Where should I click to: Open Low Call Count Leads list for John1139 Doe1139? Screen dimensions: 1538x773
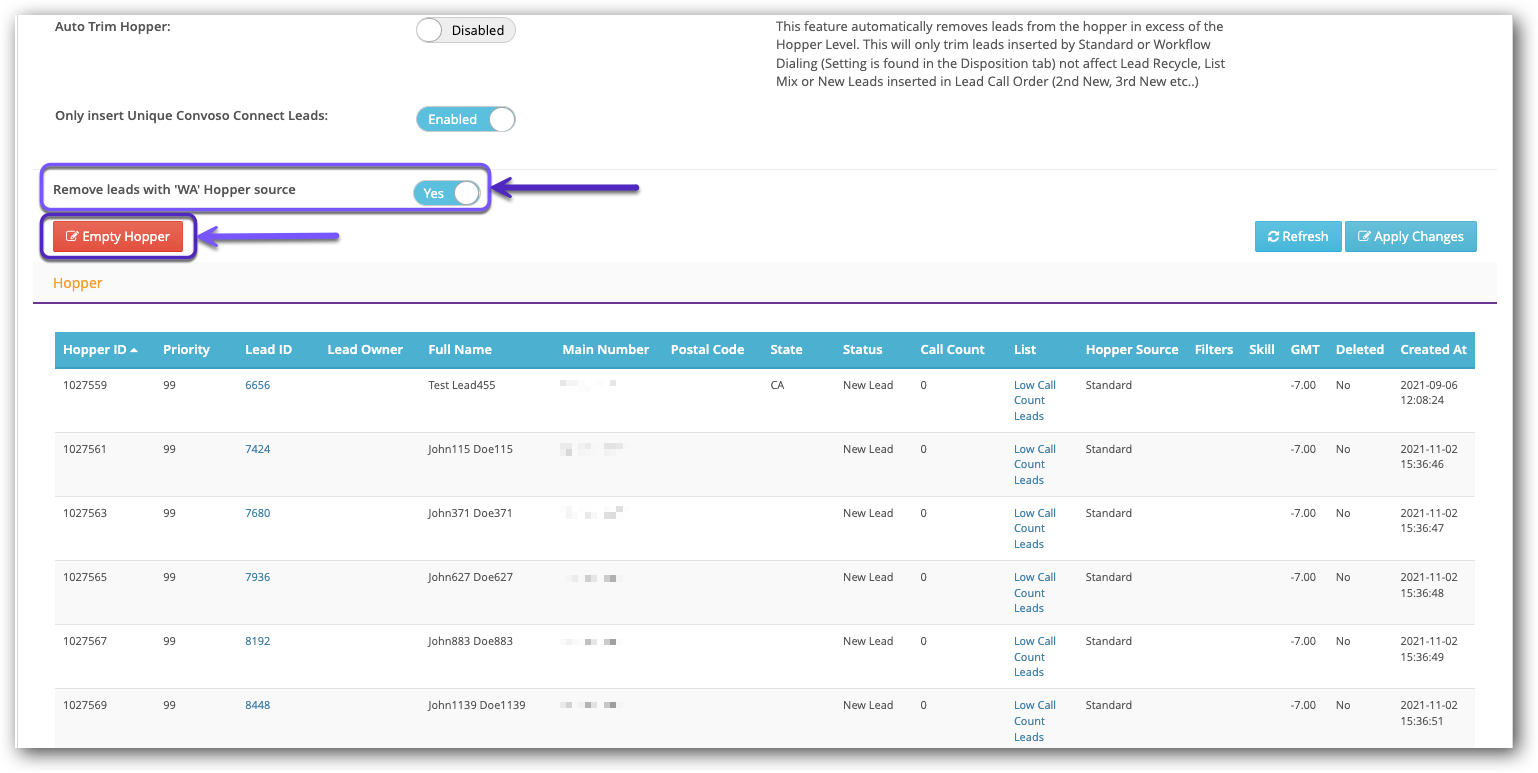[x=1035, y=720]
